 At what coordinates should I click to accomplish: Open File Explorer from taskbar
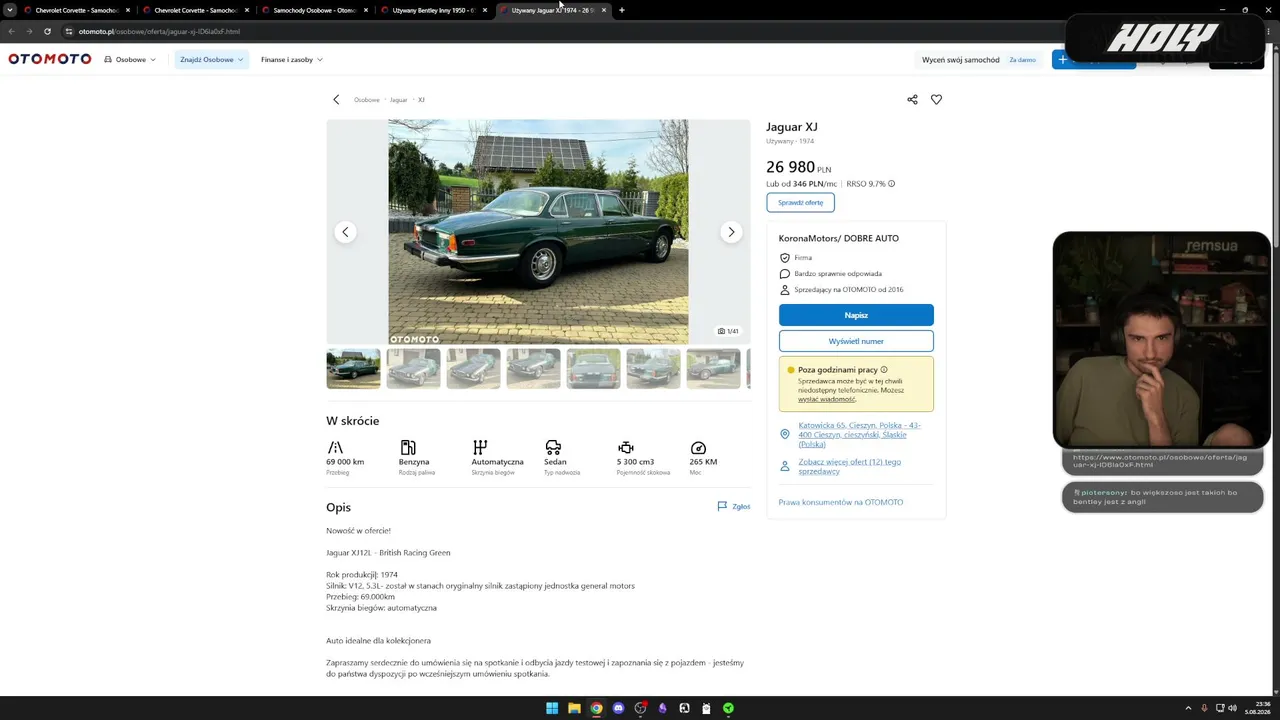tap(574, 708)
